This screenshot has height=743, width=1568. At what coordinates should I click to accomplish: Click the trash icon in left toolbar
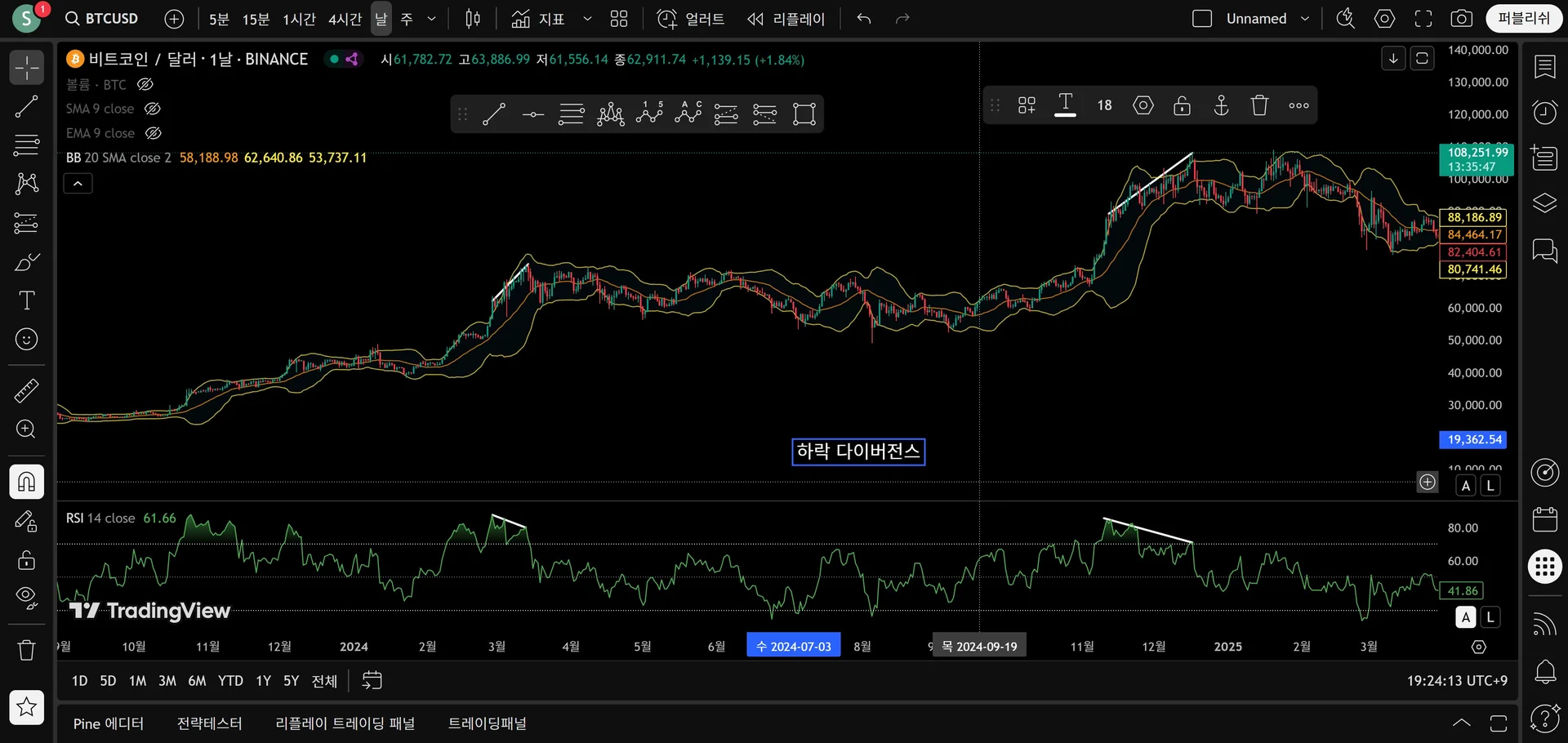pos(26,650)
